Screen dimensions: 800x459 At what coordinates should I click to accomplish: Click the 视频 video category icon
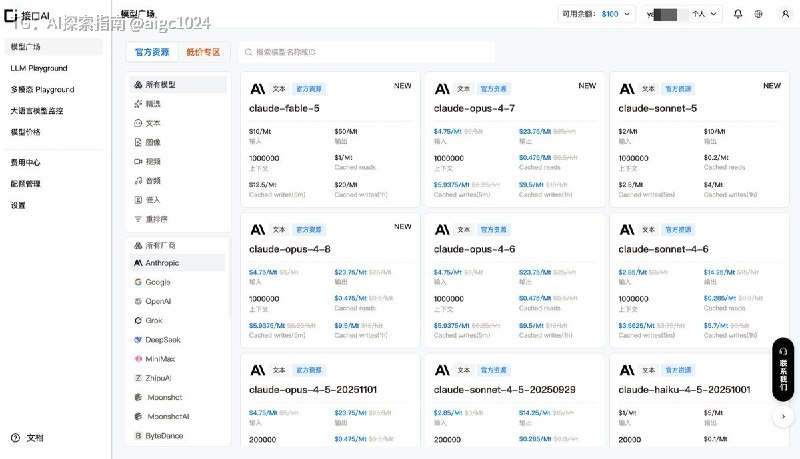coord(138,161)
